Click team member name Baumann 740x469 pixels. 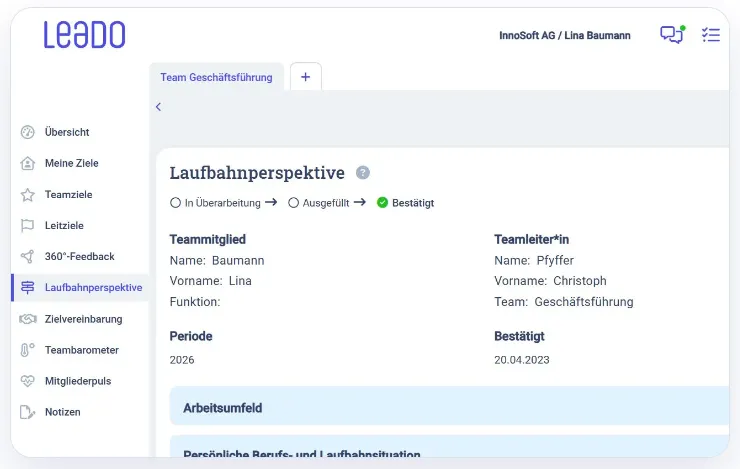point(238,260)
